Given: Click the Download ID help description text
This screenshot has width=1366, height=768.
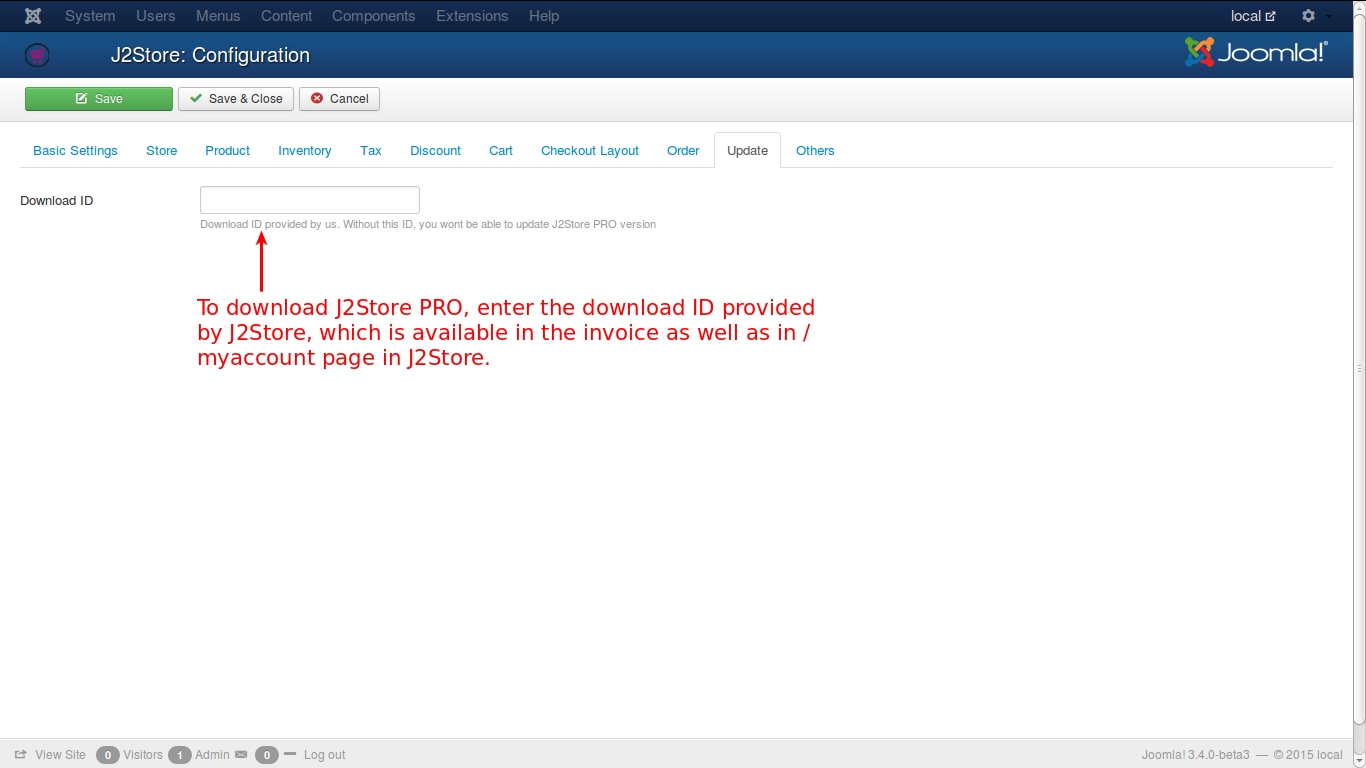Looking at the screenshot, I should point(428,224).
